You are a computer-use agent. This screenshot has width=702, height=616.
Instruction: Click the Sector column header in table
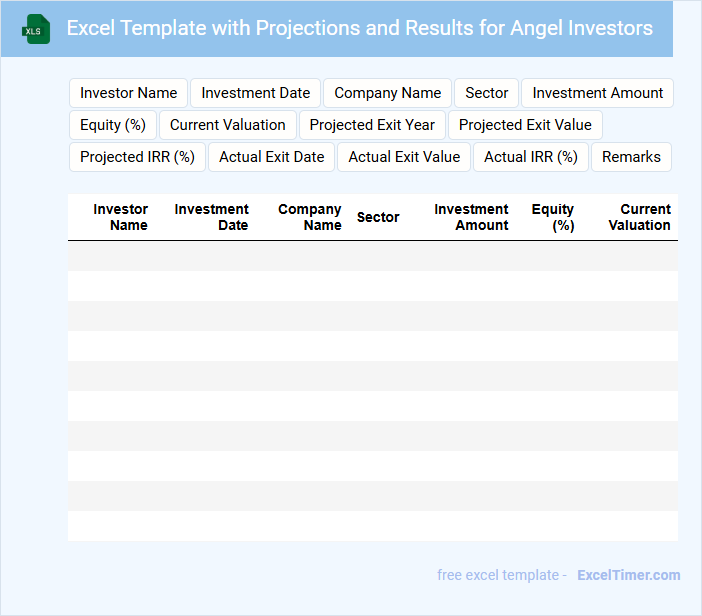(378, 217)
